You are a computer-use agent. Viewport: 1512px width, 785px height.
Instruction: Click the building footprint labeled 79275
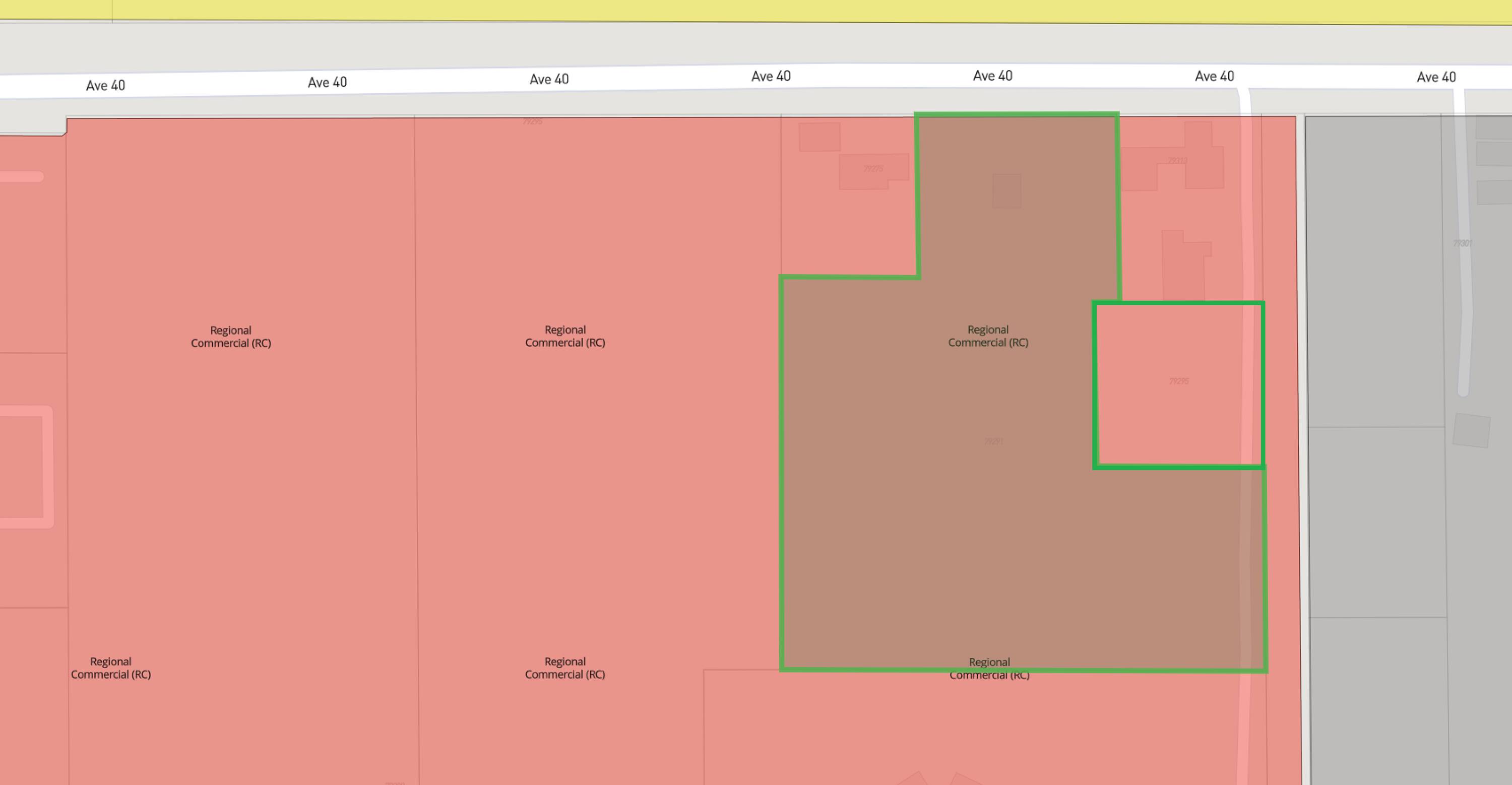point(873,170)
